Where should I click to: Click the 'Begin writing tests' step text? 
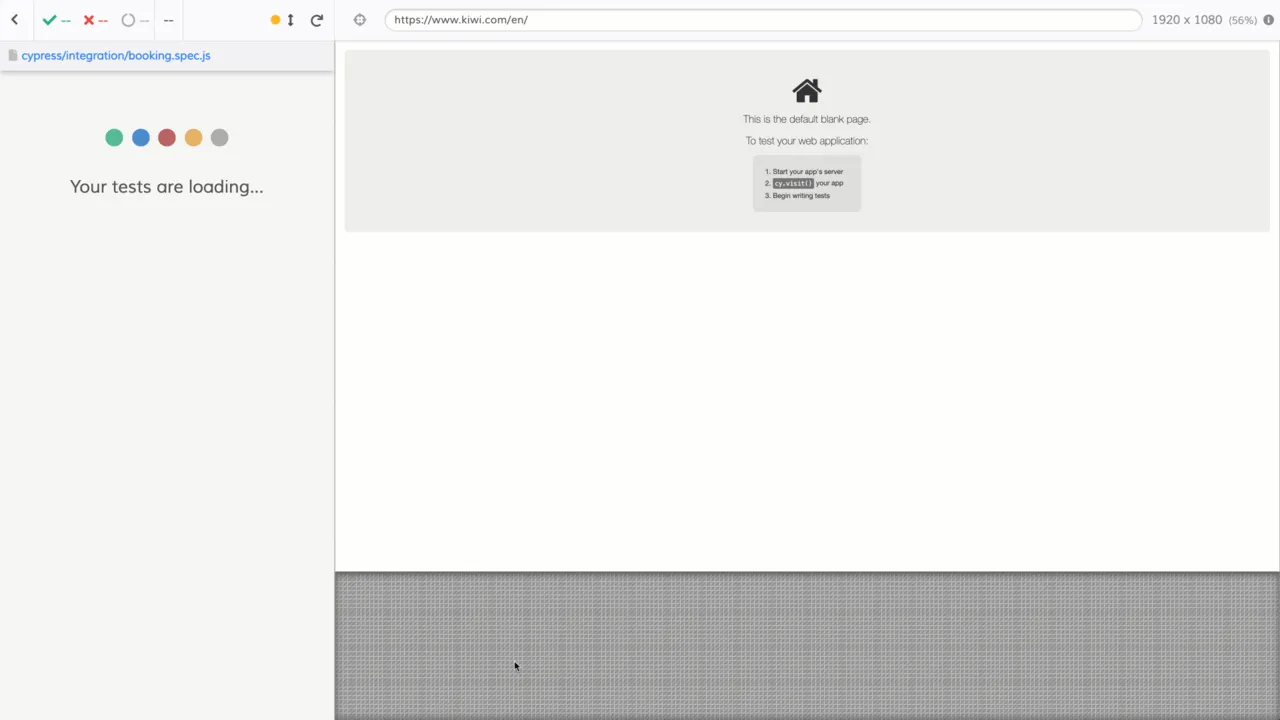pos(801,196)
